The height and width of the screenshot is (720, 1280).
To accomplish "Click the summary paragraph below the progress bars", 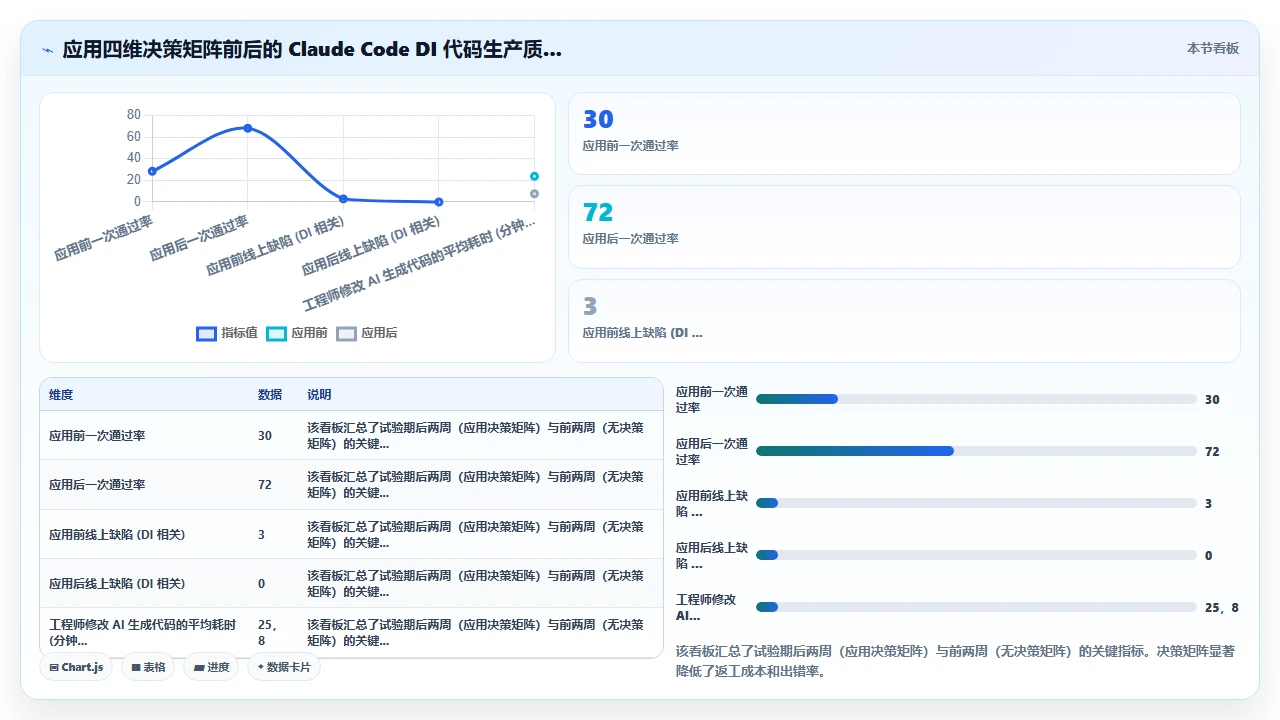I will click(956, 661).
